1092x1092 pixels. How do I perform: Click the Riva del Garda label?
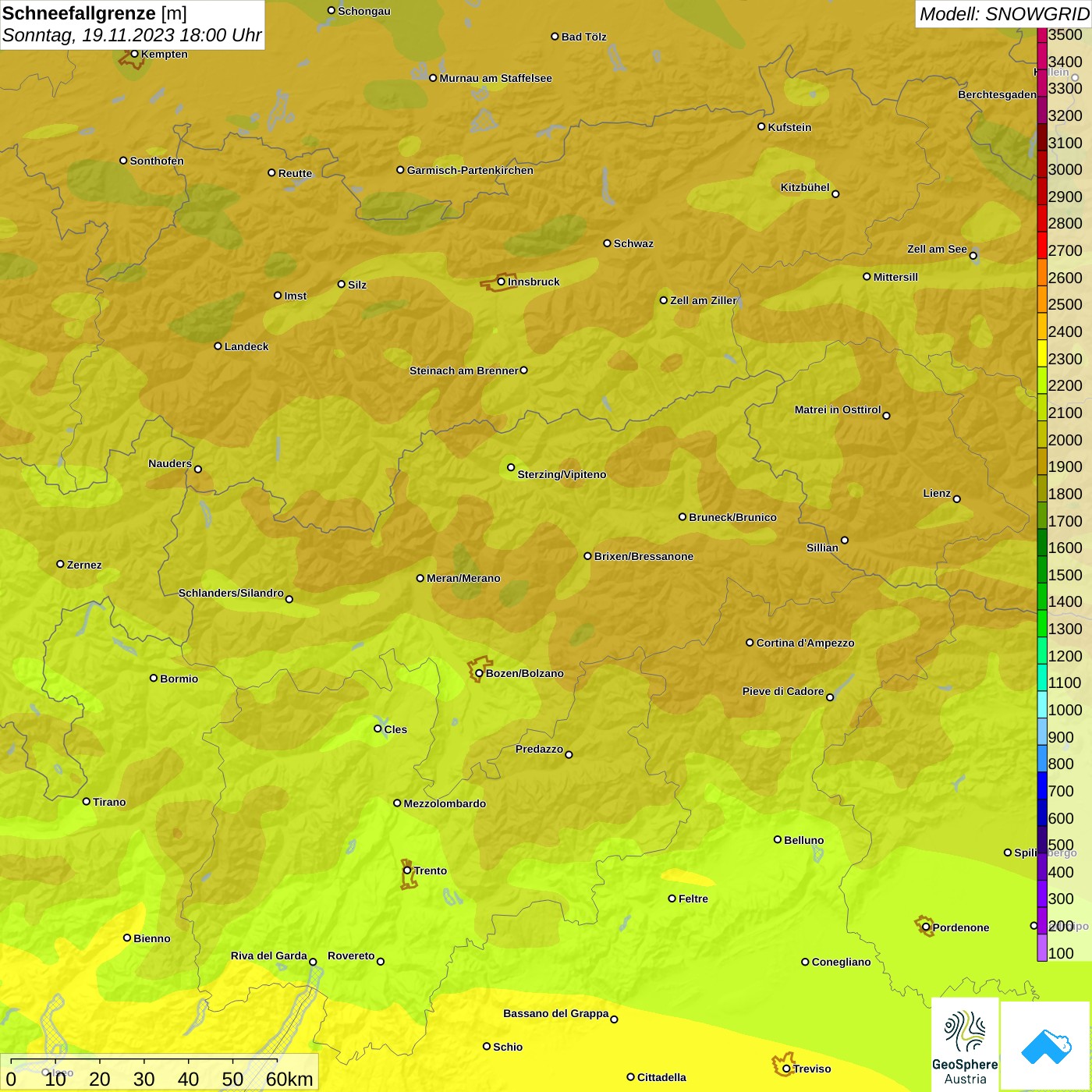[269, 955]
